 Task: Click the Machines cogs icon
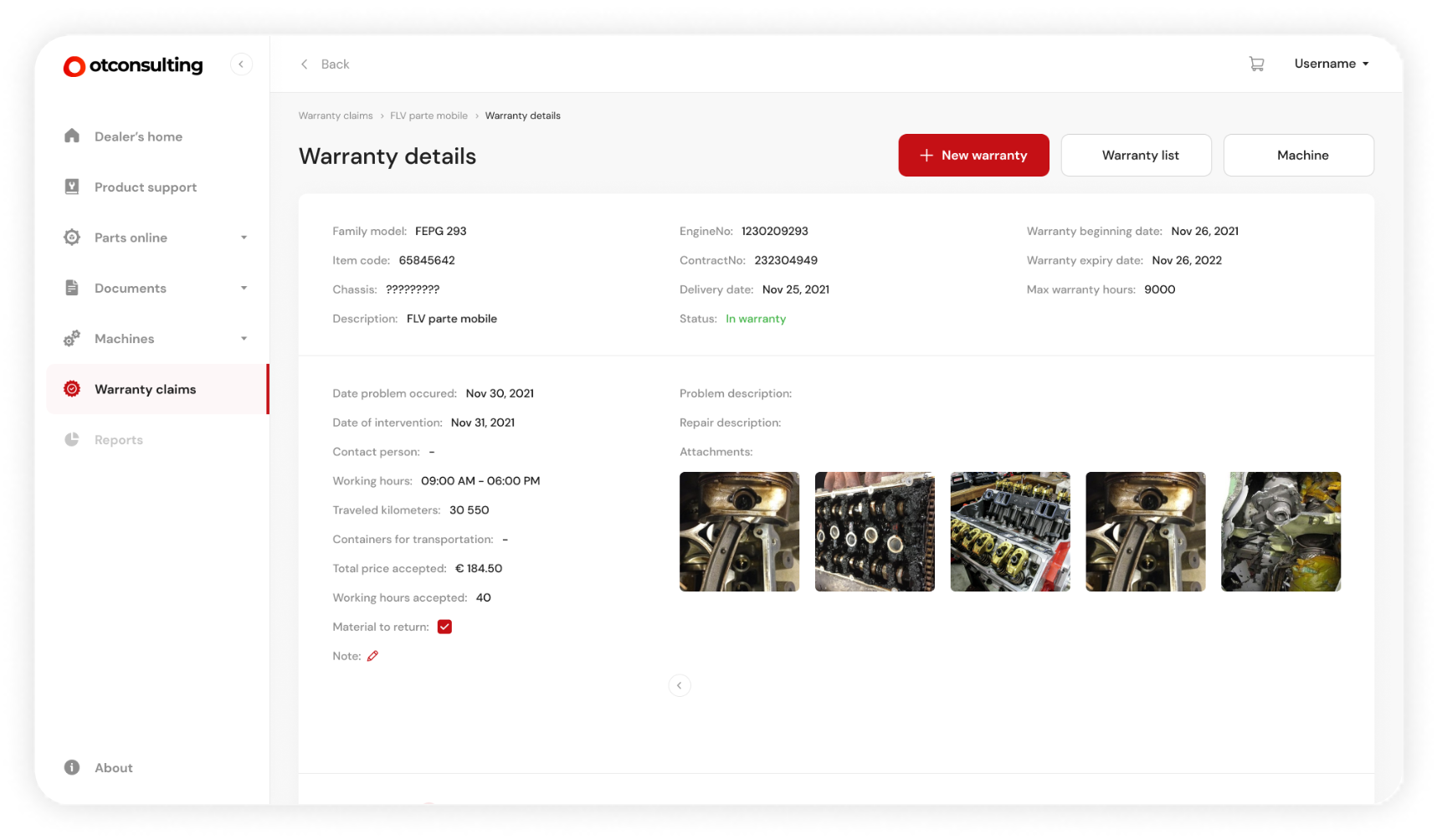click(72, 338)
